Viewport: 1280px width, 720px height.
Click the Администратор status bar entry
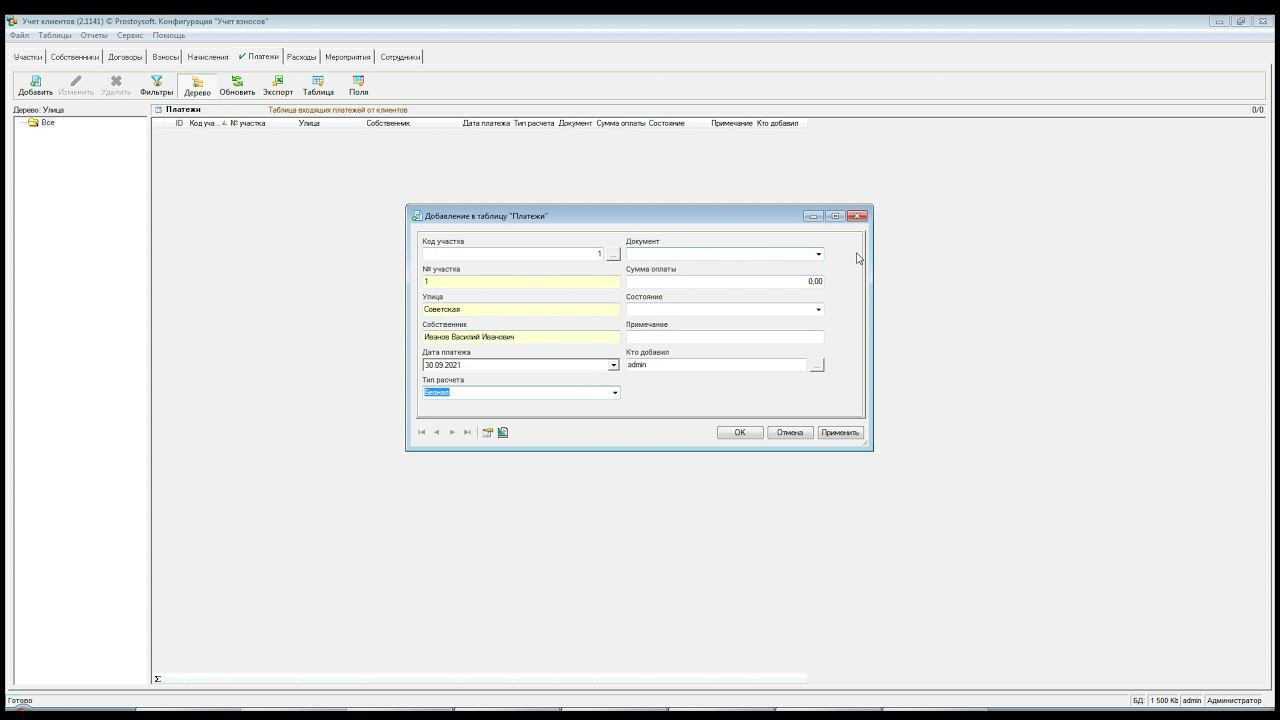pyautogui.click(x=1235, y=701)
